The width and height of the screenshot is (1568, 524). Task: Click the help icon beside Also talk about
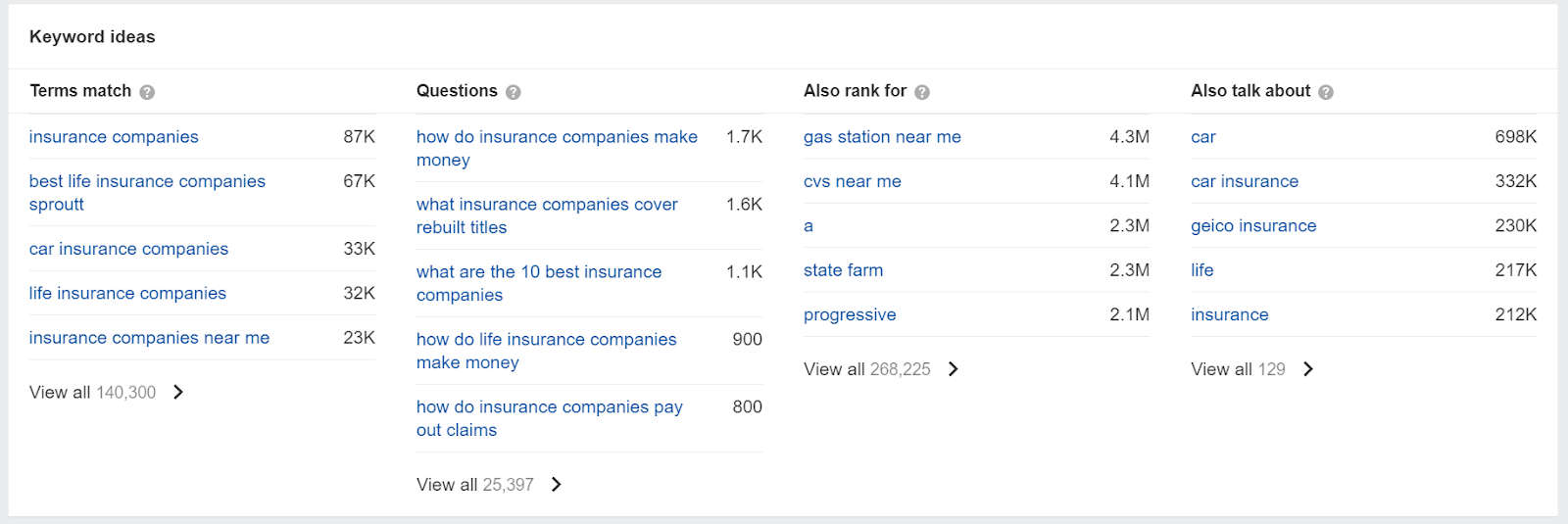point(1326,92)
